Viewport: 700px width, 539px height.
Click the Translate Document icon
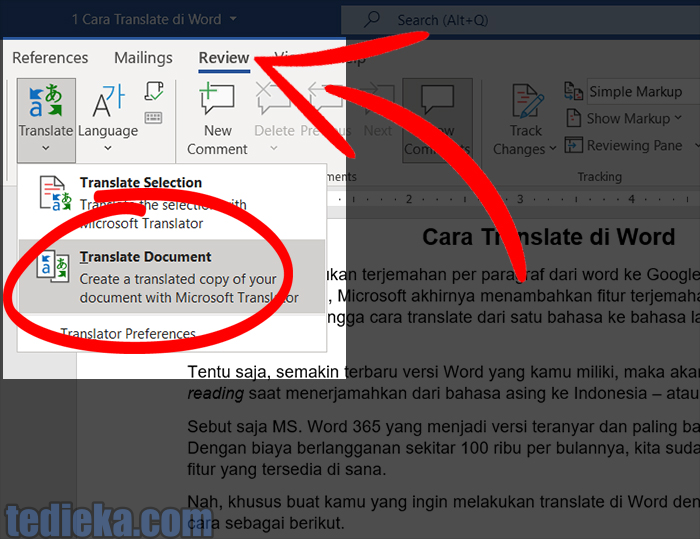[53, 267]
